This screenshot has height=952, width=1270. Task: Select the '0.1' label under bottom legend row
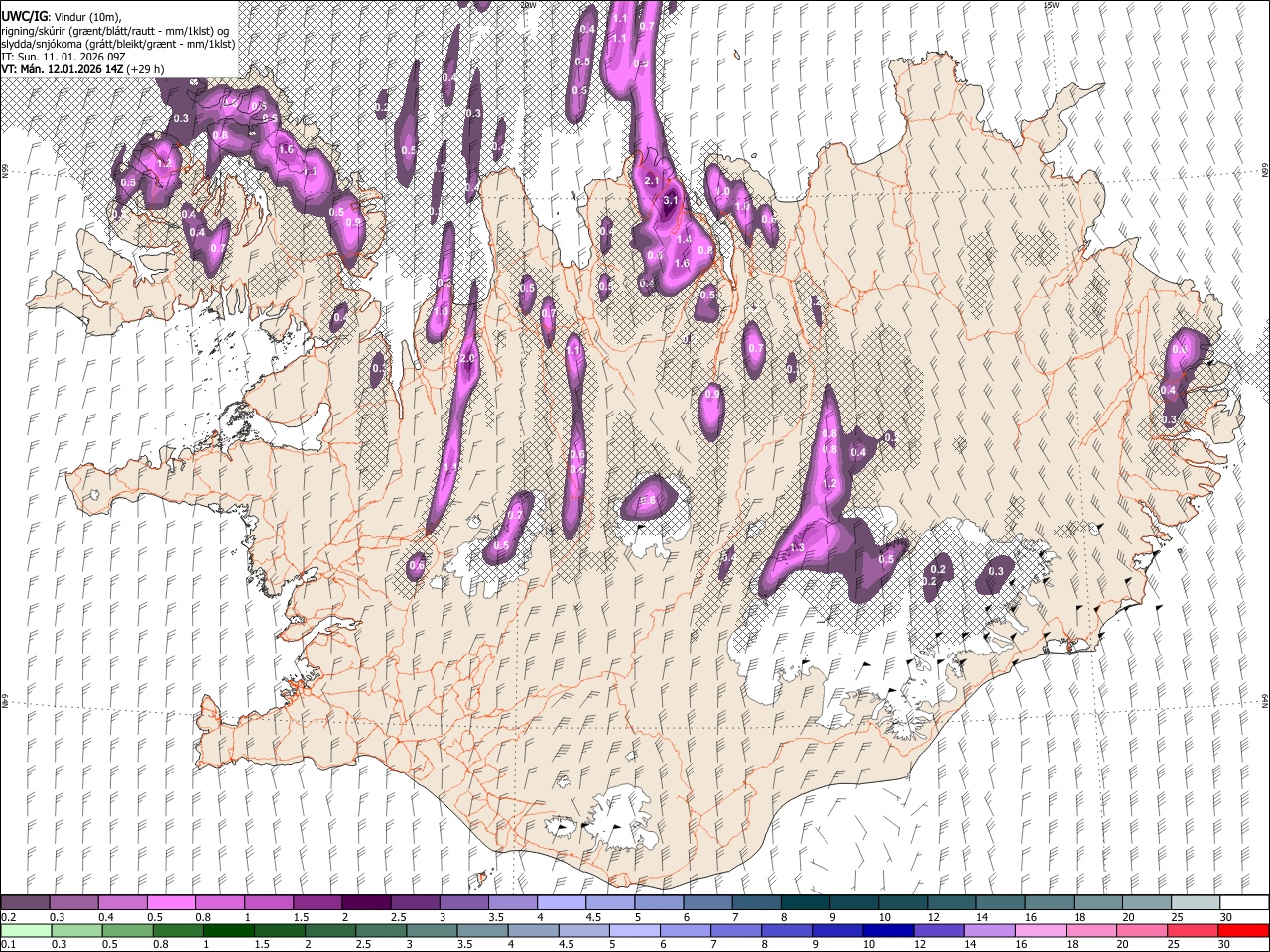(x=9, y=944)
